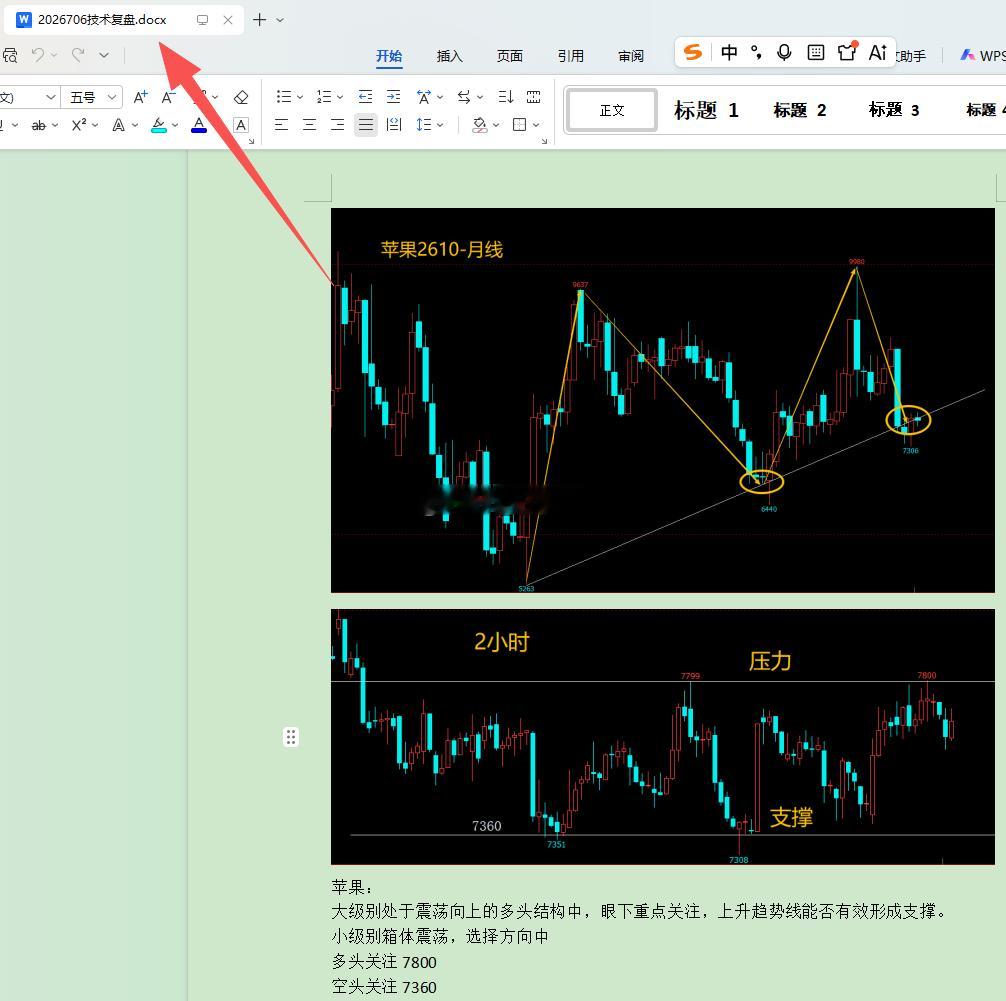Open new tab dropdown arrow

click(280, 20)
